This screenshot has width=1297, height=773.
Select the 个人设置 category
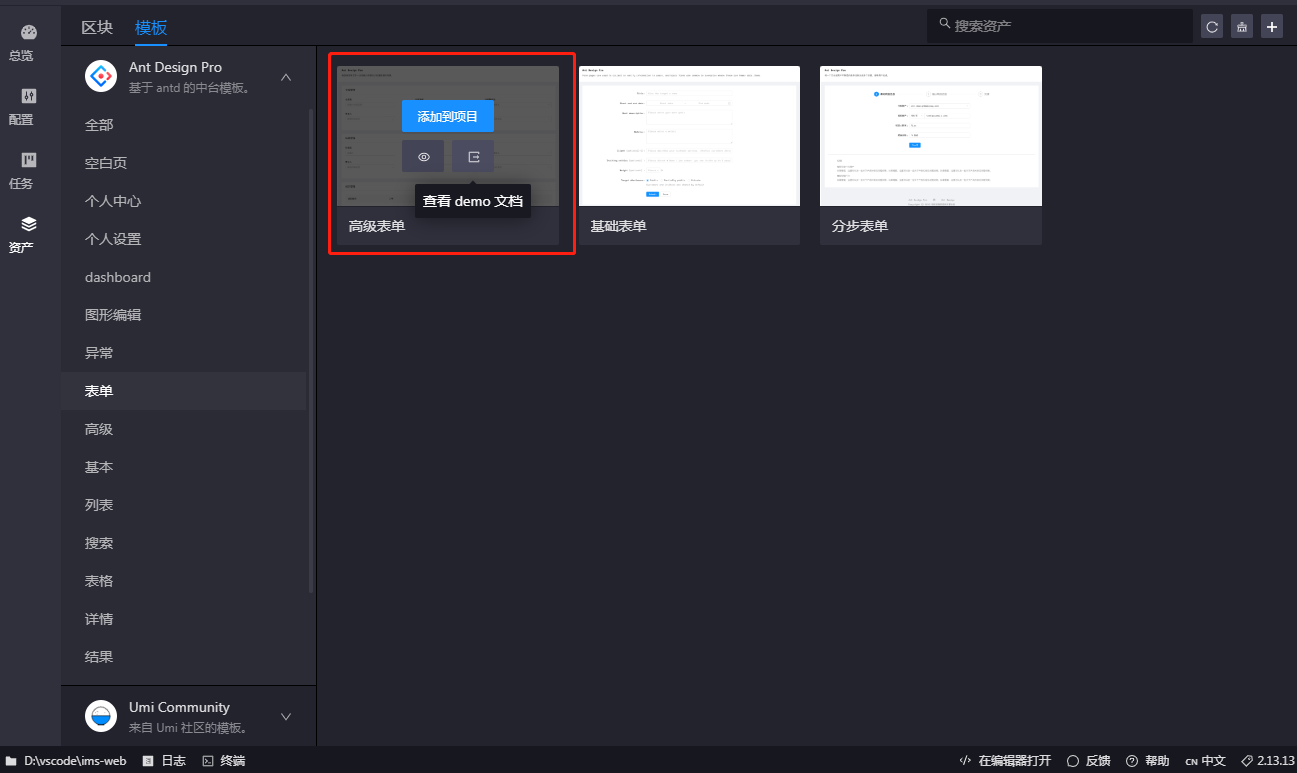coord(183,239)
